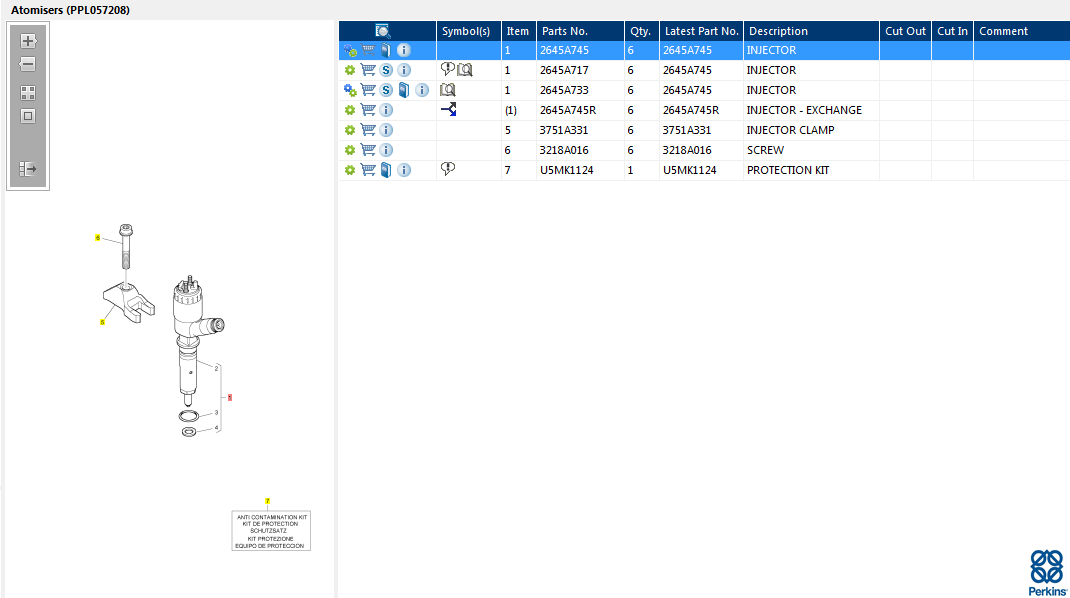Select parts number cell 3751A331
This screenshot has height=598, width=1070.
tap(580, 130)
